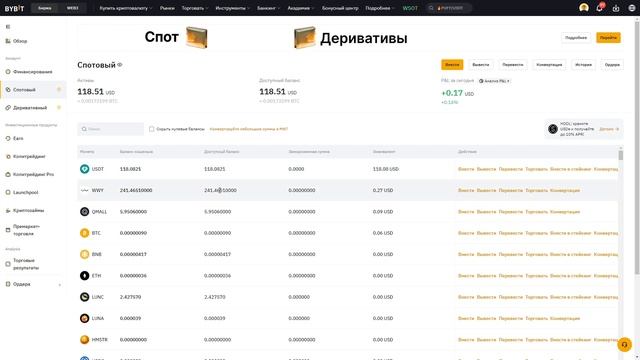Open Earn in the sidebar
This screenshot has height=360, width=640.
click(14, 138)
